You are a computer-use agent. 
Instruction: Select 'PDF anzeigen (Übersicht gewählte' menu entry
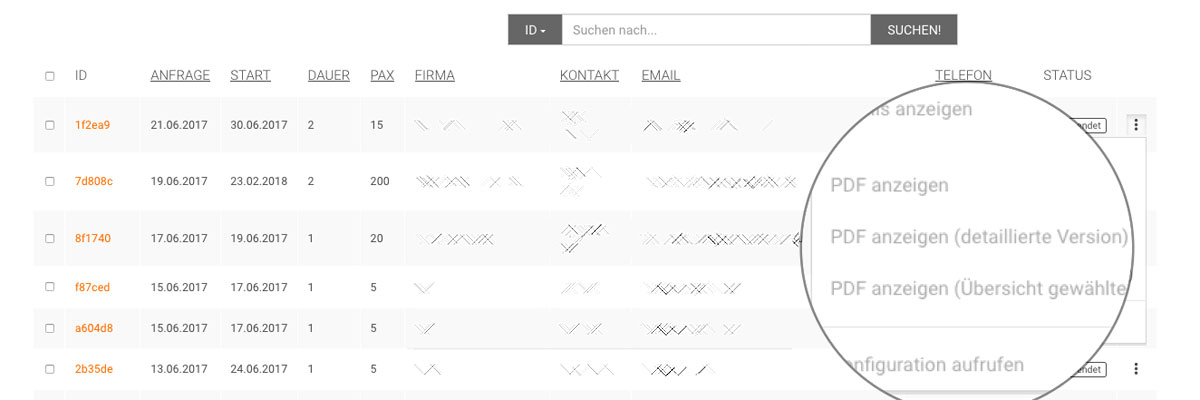[979, 289]
